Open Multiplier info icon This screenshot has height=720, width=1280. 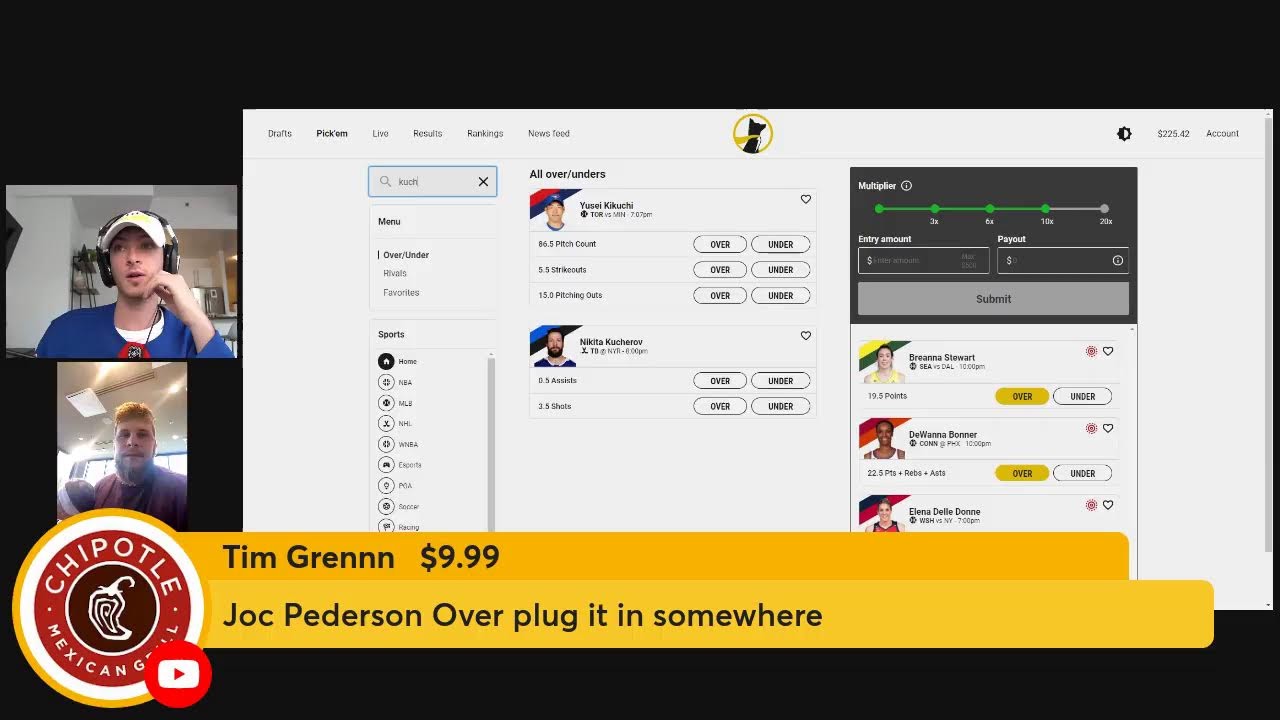(906, 186)
